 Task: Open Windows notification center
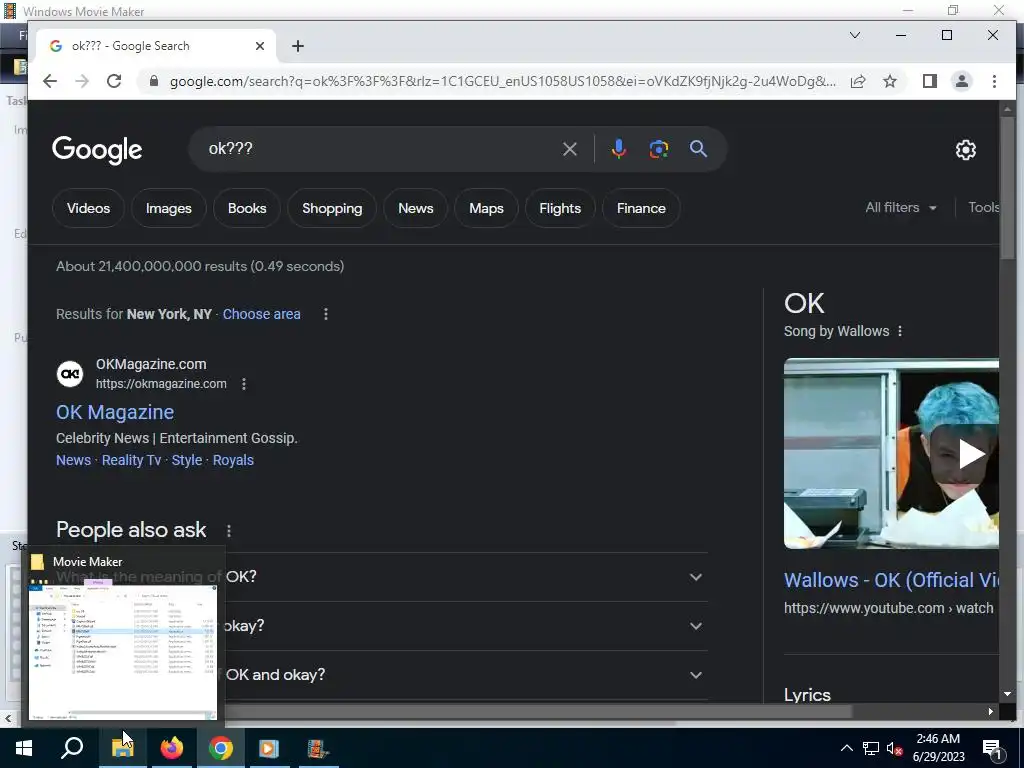(993, 748)
